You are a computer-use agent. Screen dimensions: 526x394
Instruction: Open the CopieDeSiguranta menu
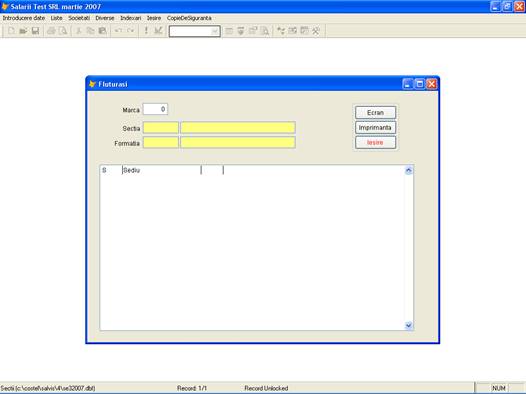point(189,18)
